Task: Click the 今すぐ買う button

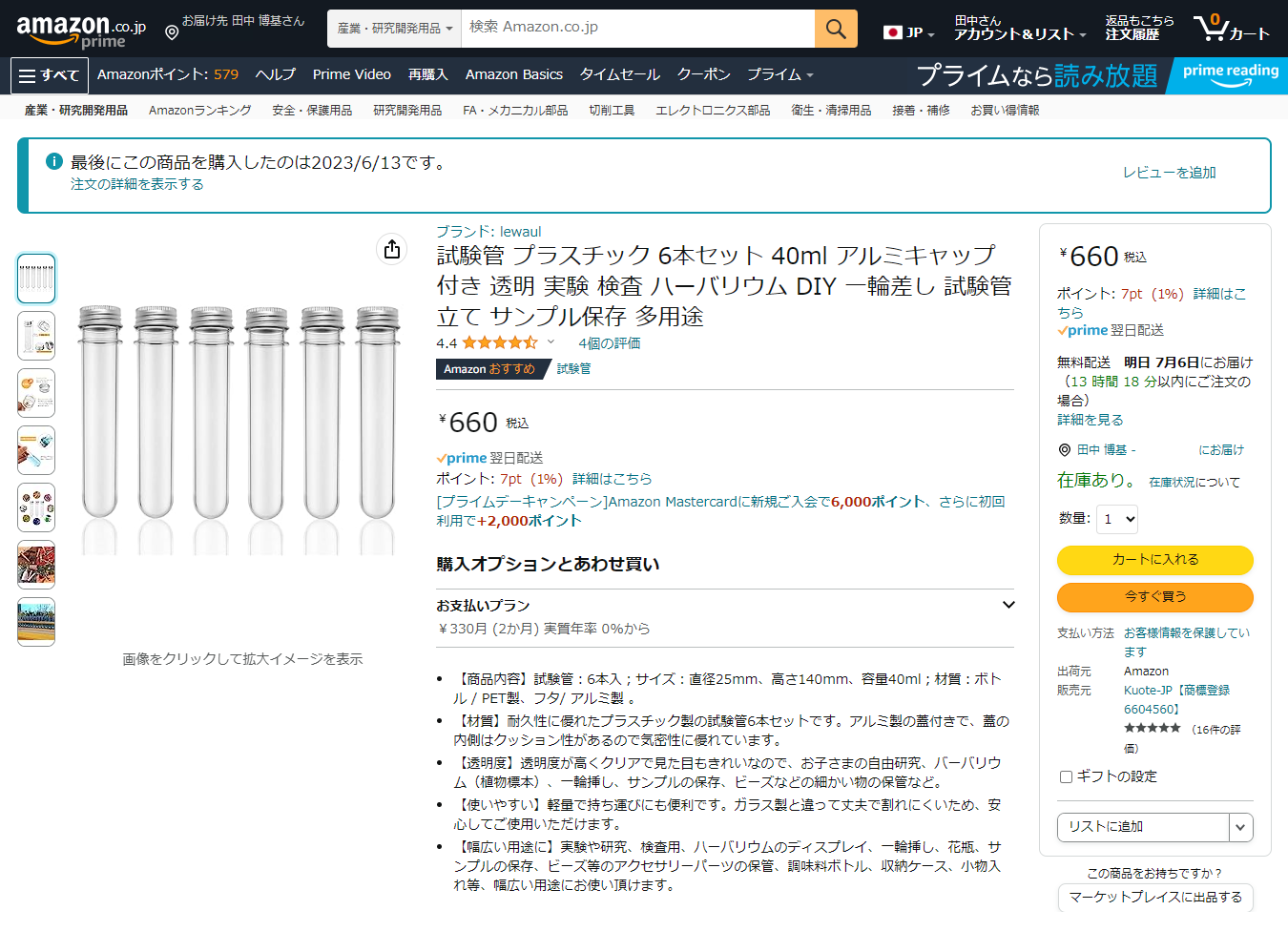Action: pos(1154,597)
